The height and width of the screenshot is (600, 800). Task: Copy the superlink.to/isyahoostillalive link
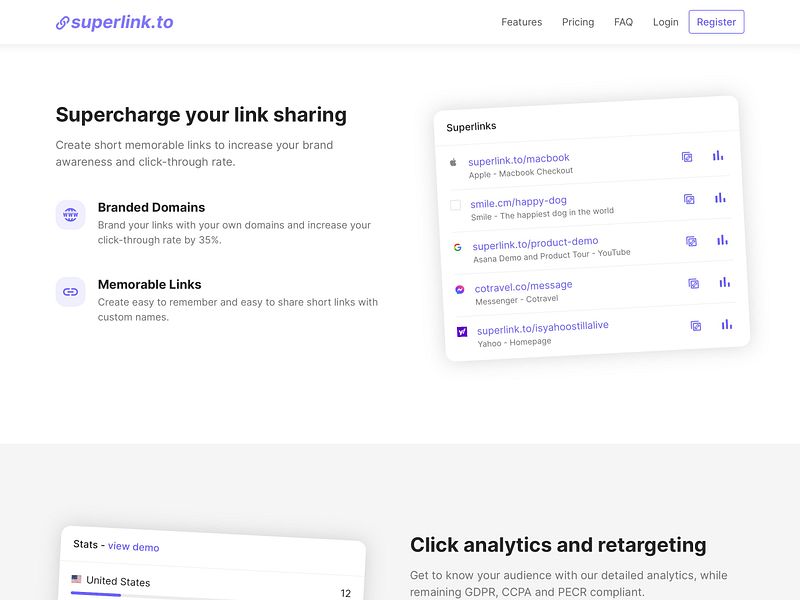[x=695, y=326]
